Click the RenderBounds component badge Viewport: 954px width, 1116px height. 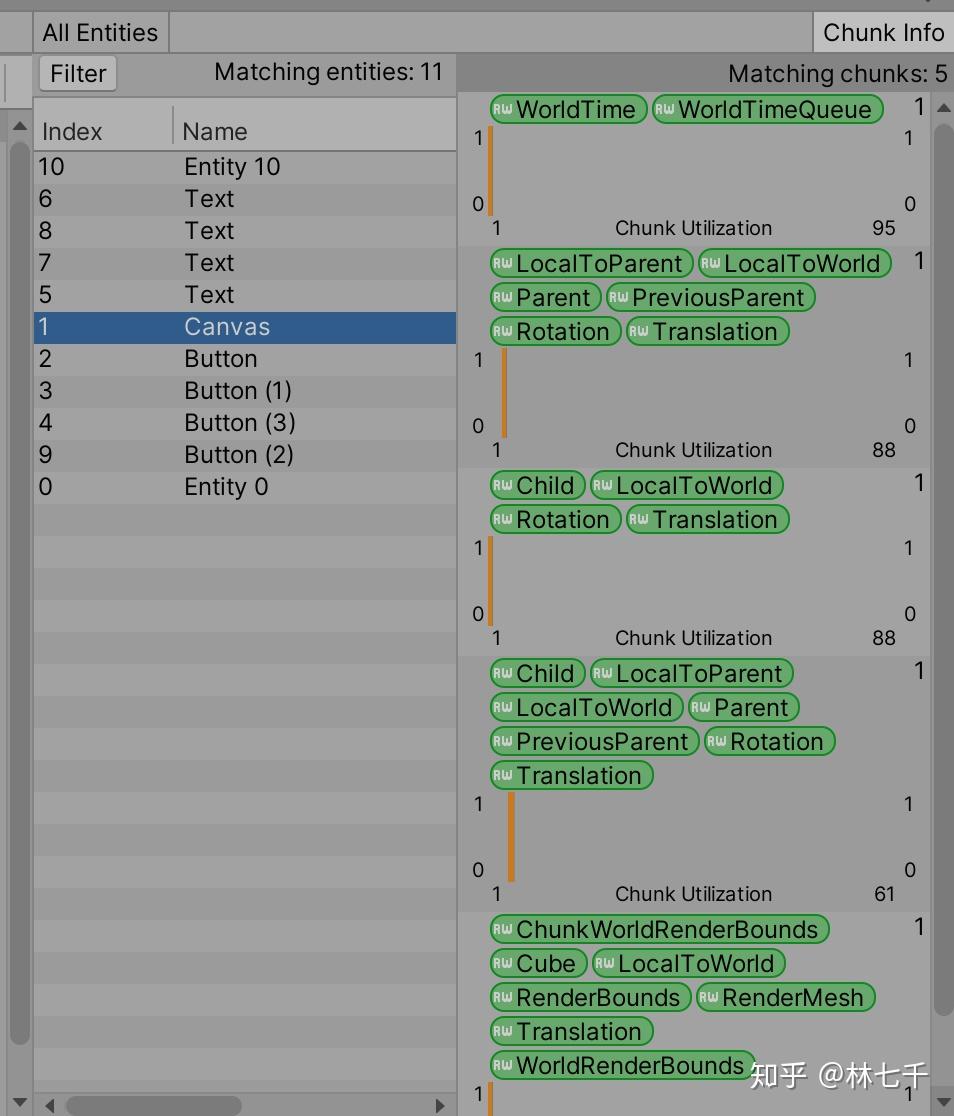(x=590, y=997)
